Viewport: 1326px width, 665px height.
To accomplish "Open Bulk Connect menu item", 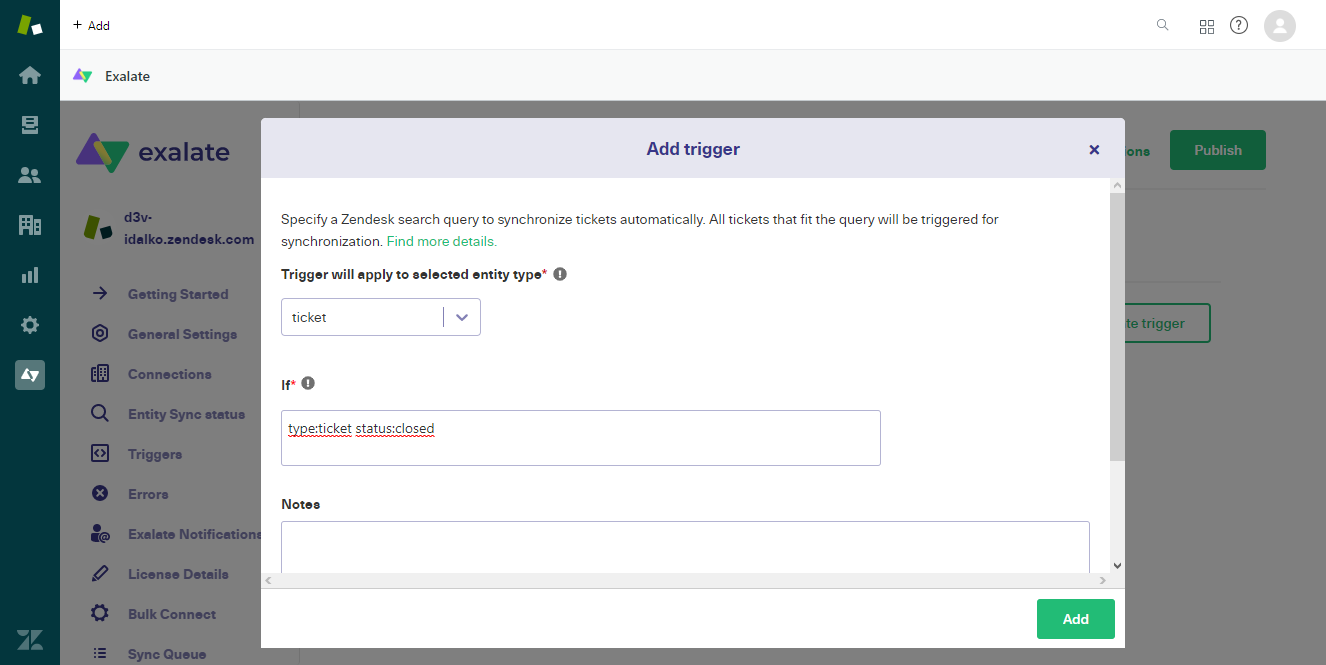I will [x=172, y=614].
